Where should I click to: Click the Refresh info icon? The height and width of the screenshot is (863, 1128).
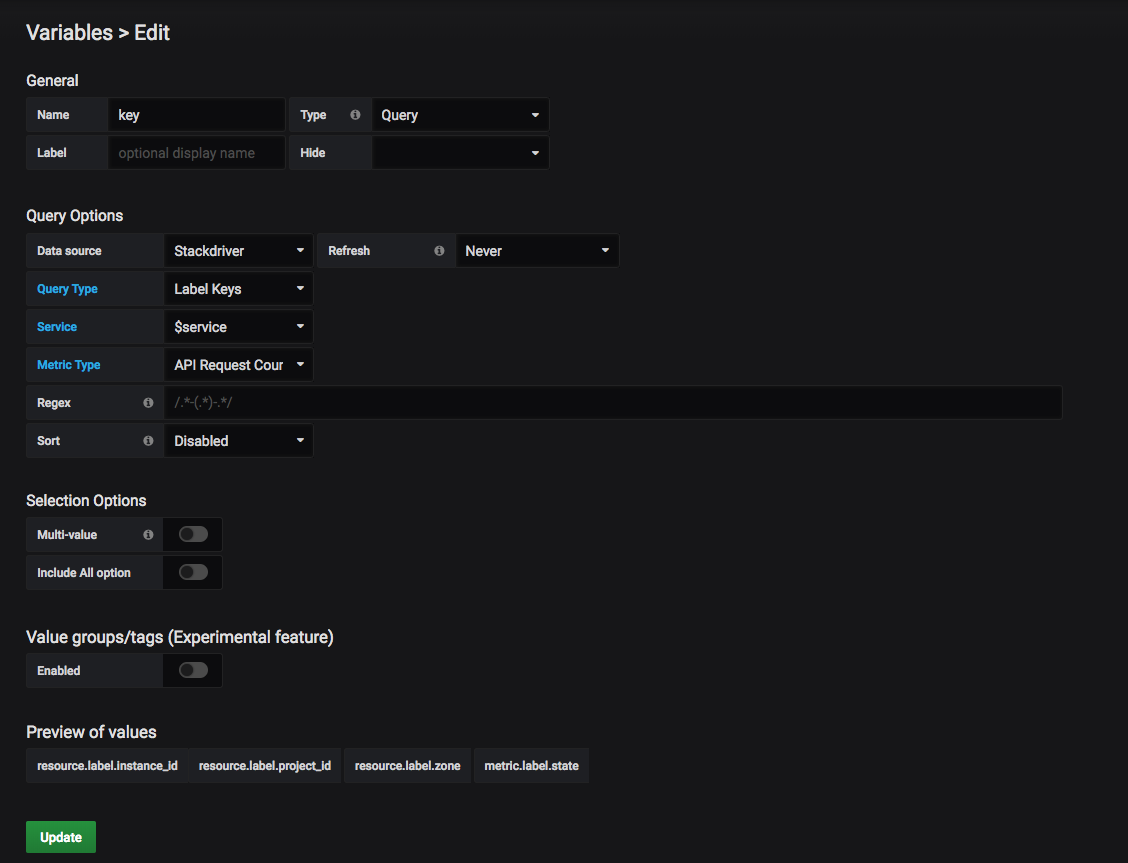439,251
